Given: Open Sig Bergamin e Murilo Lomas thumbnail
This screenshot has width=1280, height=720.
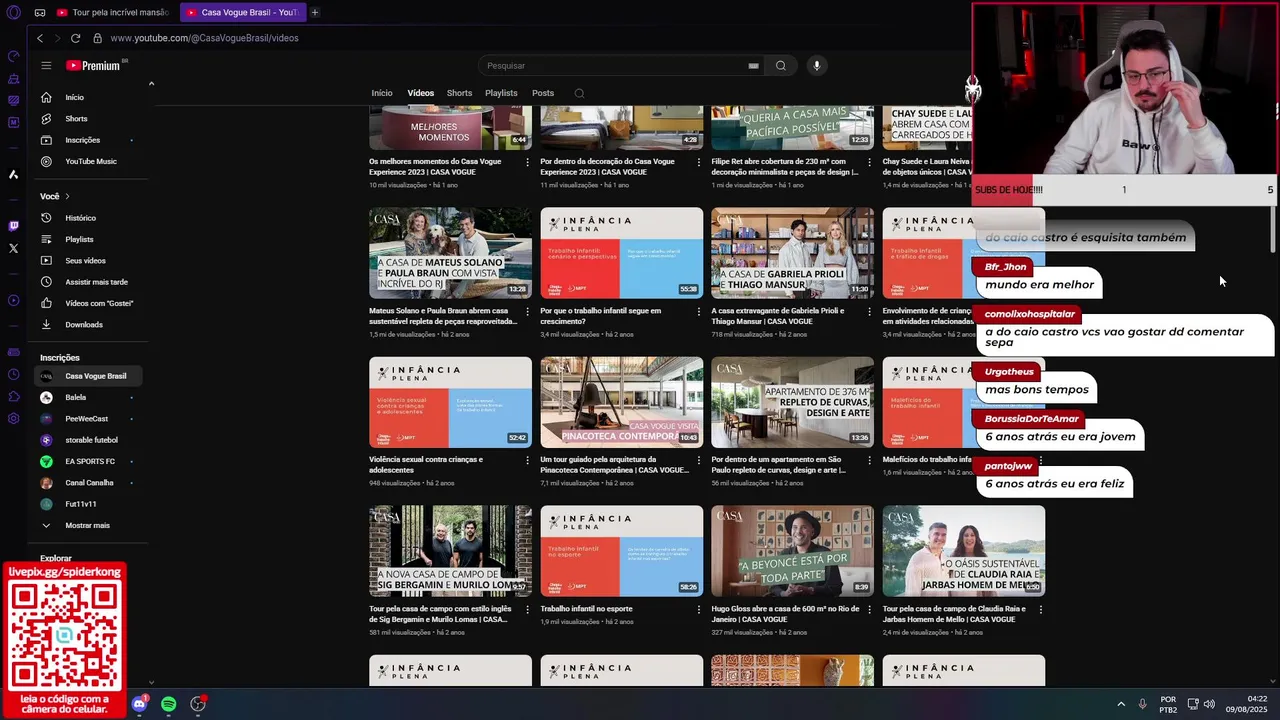Looking at the screenshot, I should (x=450, y=551).
